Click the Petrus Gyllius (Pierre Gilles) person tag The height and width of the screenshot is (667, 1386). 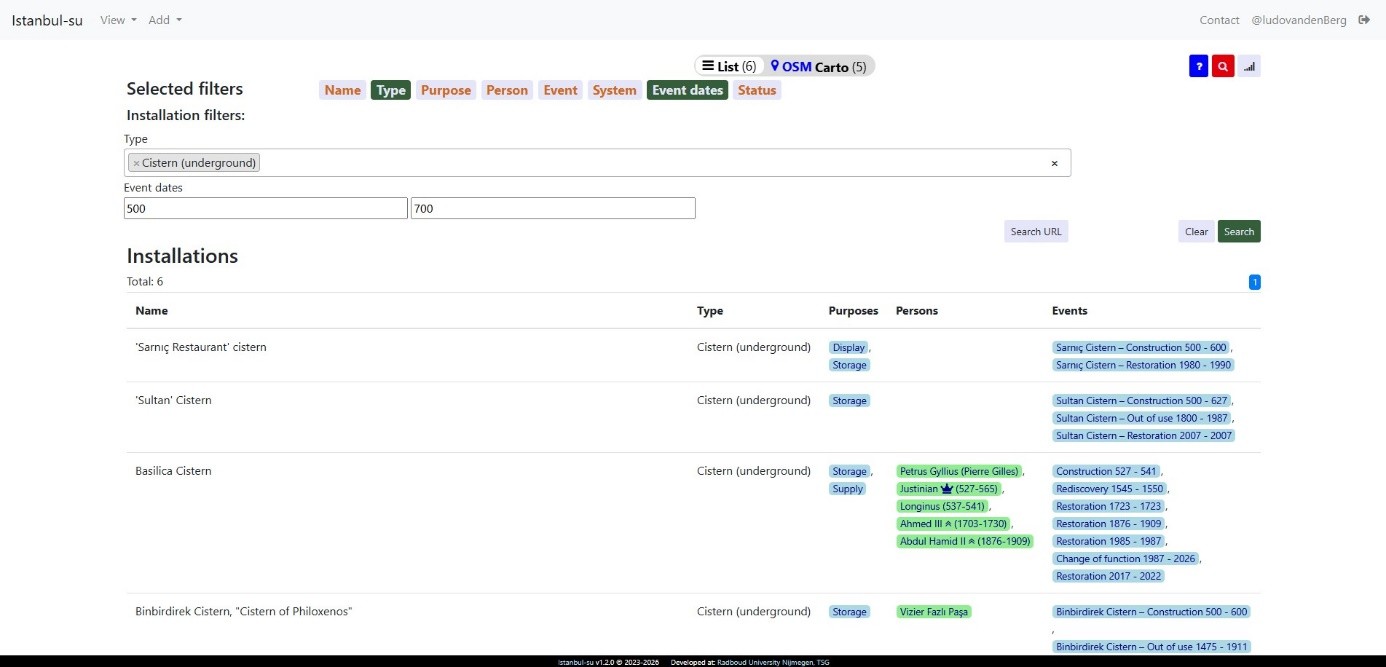[959, 471]
